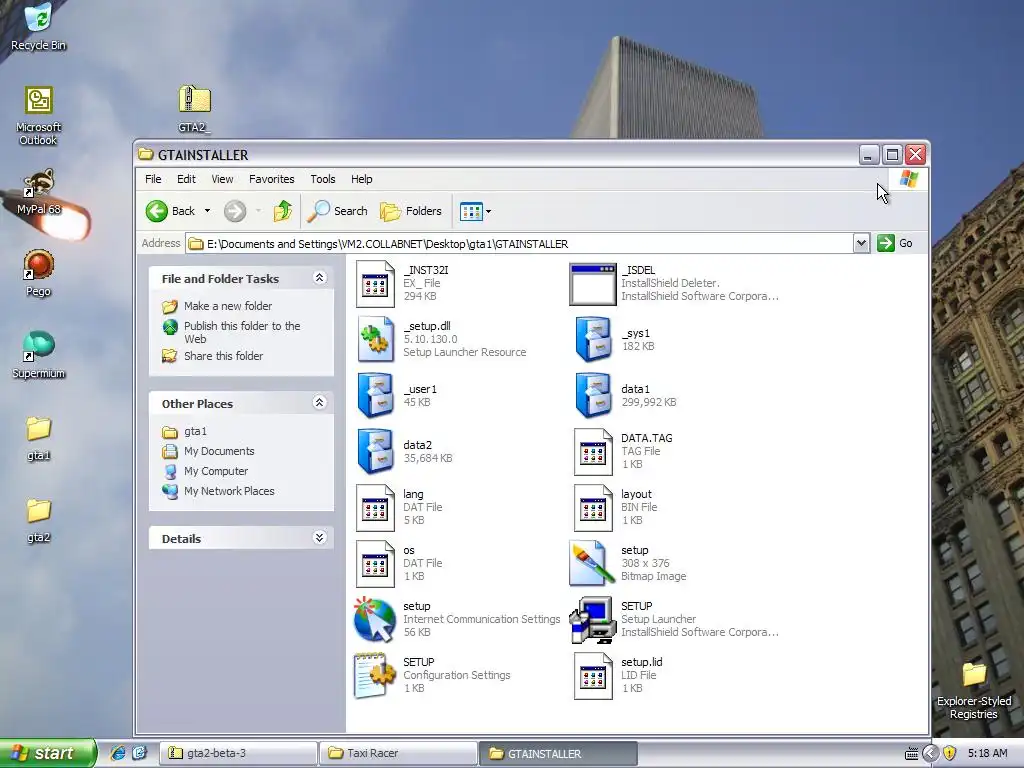
Task: Toggle the Folders pane button
Action: [411, 211]
